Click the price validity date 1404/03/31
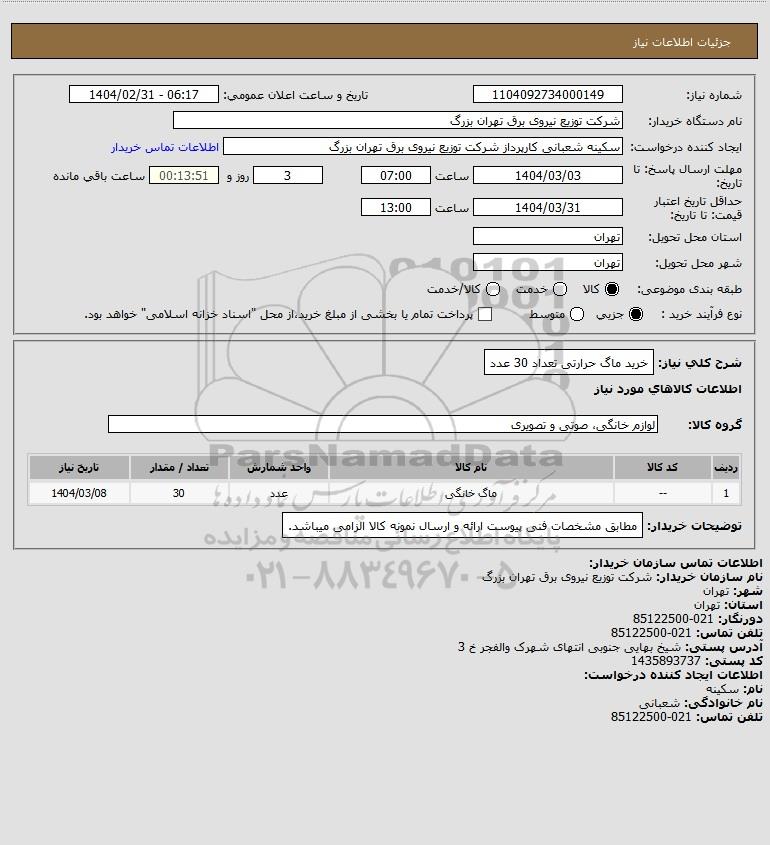The height and width of the screenshot is (845, 770). [x=547, y=207]
